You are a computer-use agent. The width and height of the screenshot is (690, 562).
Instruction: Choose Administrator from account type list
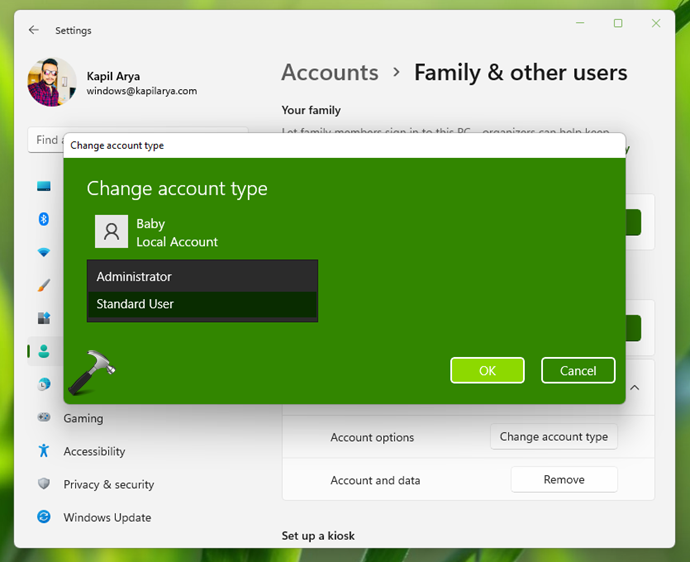(x=202, y=277)
